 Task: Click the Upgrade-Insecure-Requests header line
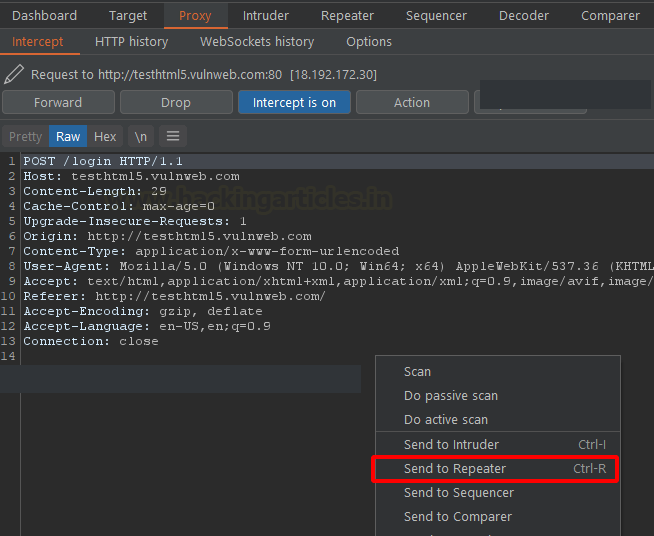pos(135,221)
